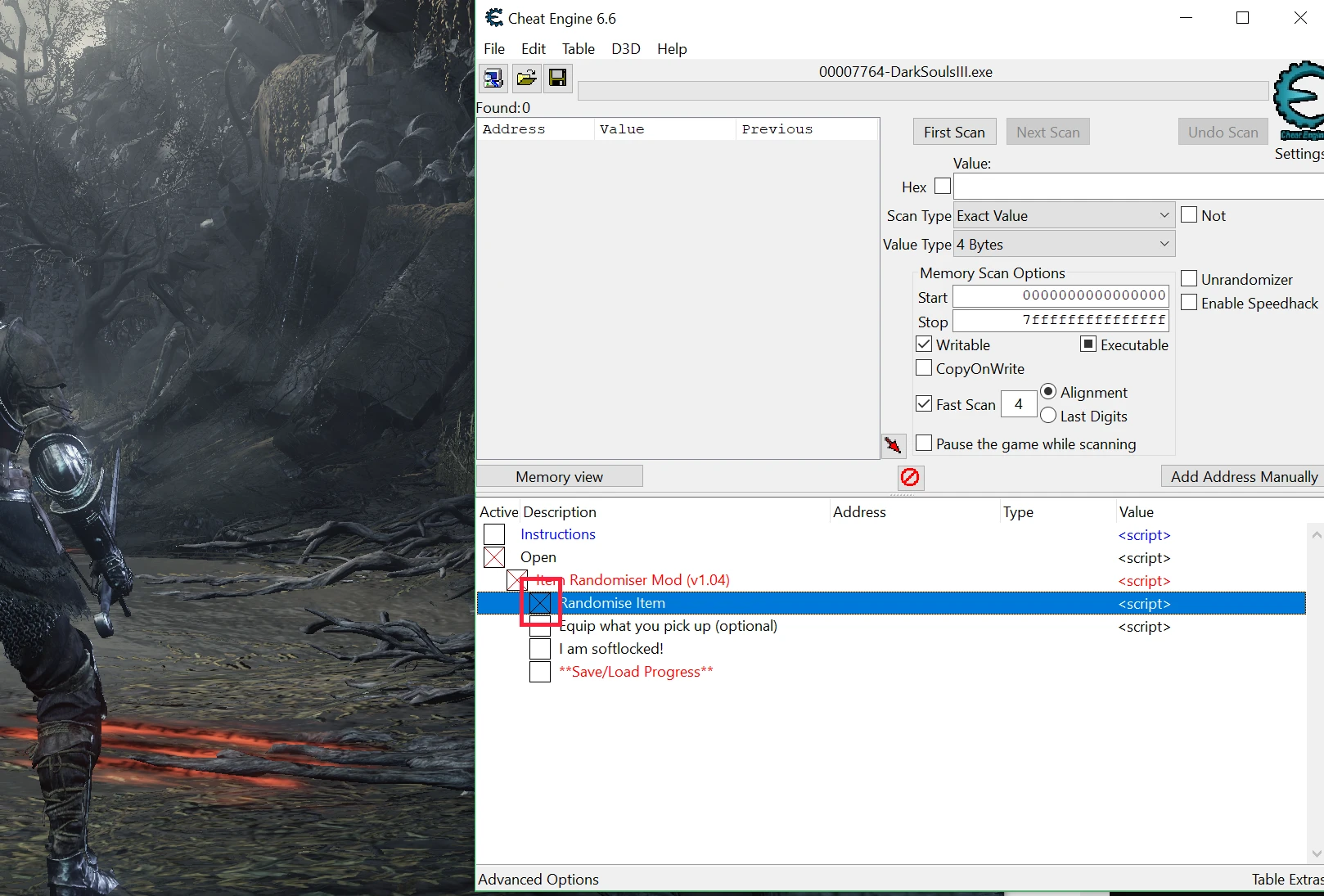Toggle the Not checkbox
The height and width of the screenshot is (896, 1324).
point(1189,215)
